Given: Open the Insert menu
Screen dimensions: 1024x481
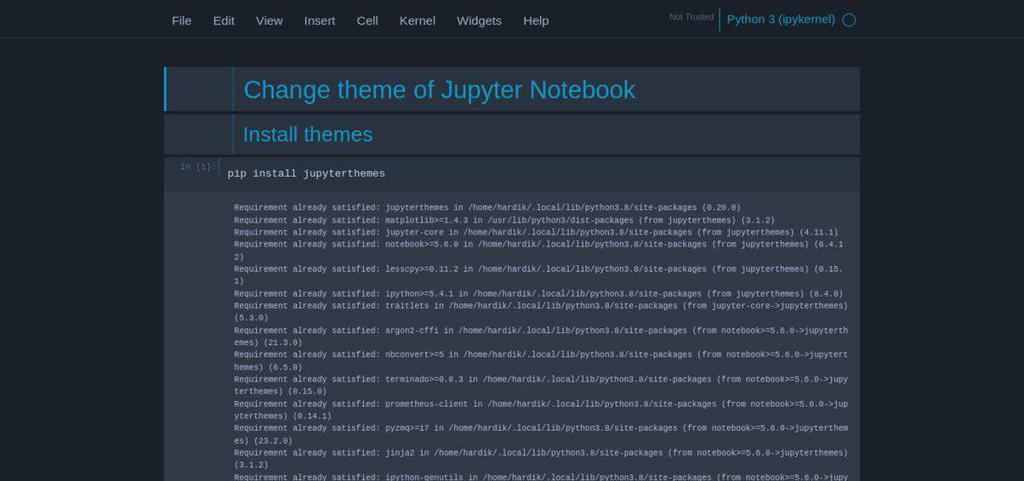Looking at the screenshot, I should click(x=319, y=21).
